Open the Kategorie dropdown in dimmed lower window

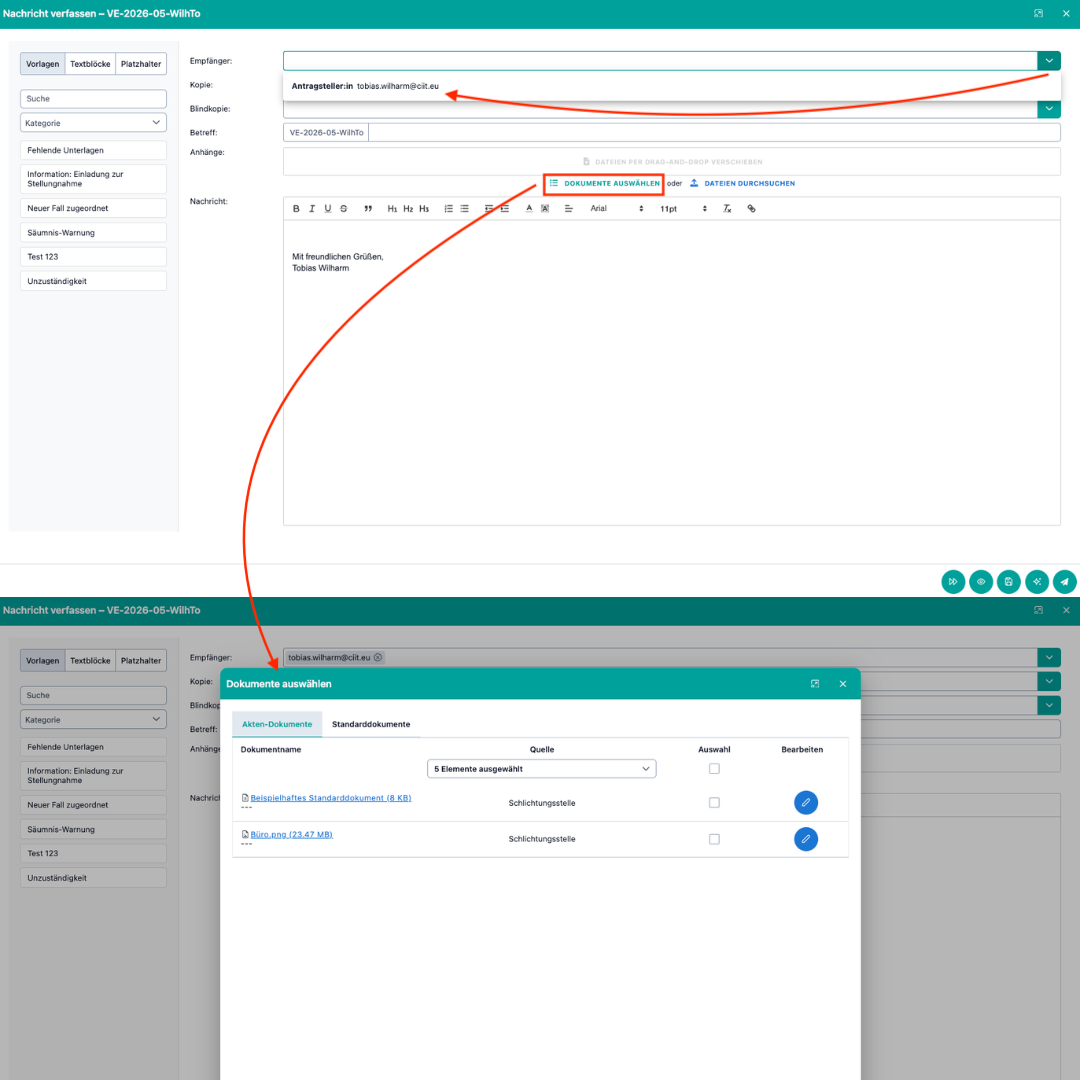click(x=93, y=719)
